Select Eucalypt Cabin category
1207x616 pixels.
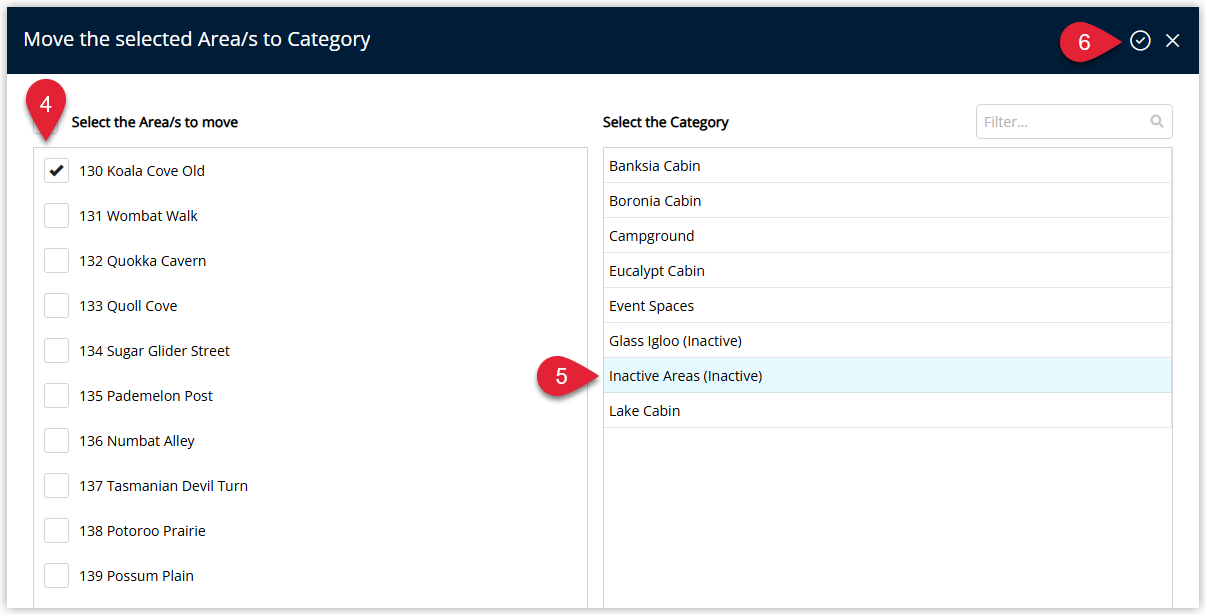[887, 271]
